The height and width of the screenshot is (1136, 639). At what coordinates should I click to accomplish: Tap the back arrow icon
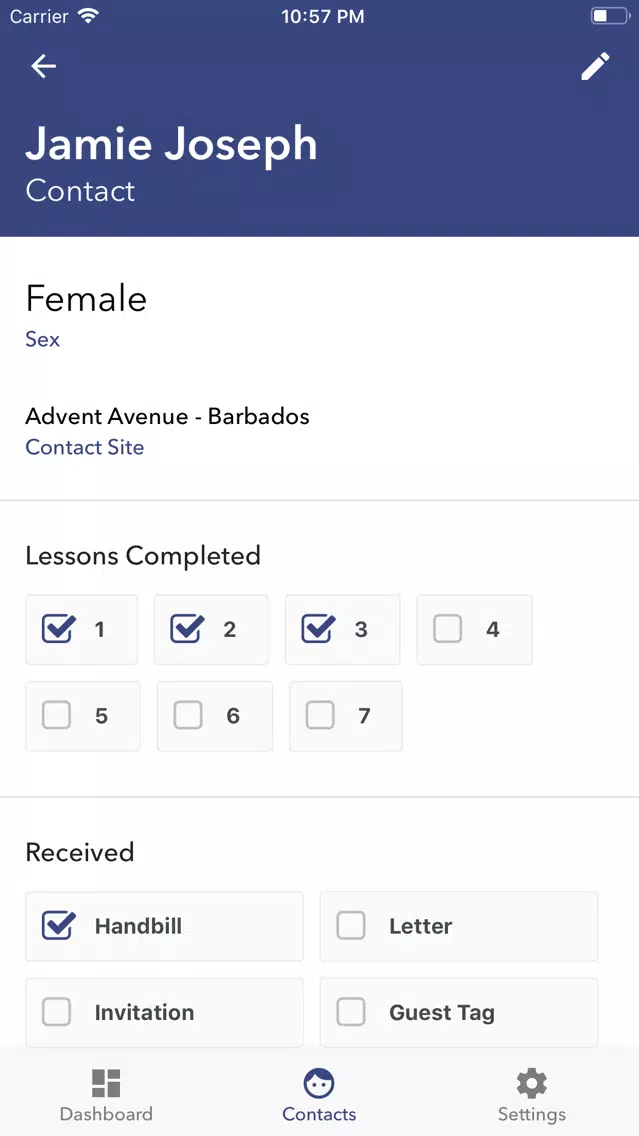pos(43,66)
